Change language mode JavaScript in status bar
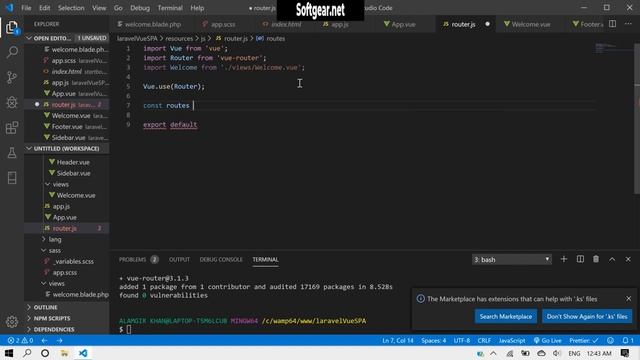This screenshot has height=360, width=640. click(x=512, y=340)
